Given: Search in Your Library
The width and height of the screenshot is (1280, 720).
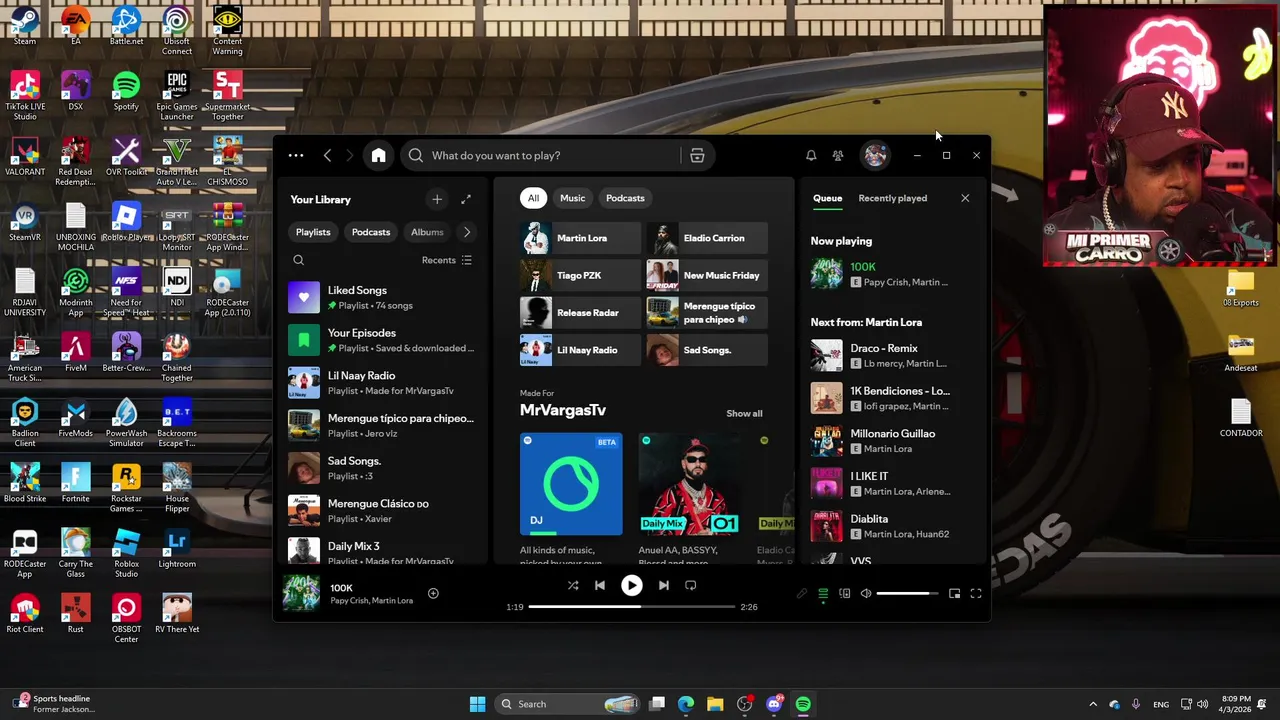Looking at the screenshot, I should (298, 260).
